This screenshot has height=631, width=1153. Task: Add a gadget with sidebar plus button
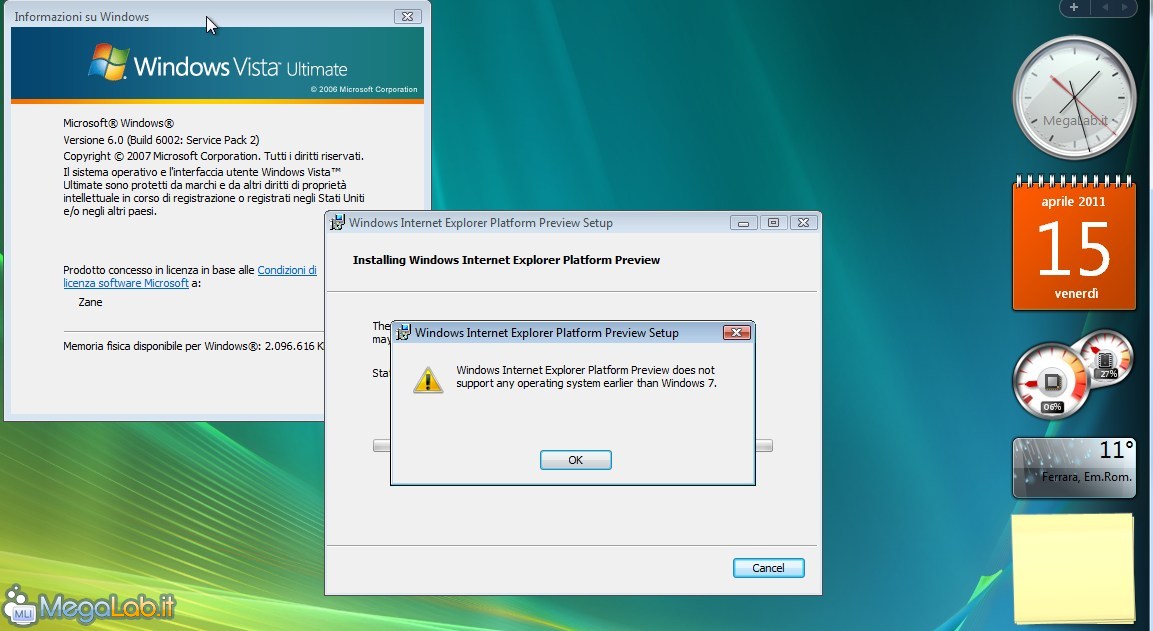coord(1074,7)
